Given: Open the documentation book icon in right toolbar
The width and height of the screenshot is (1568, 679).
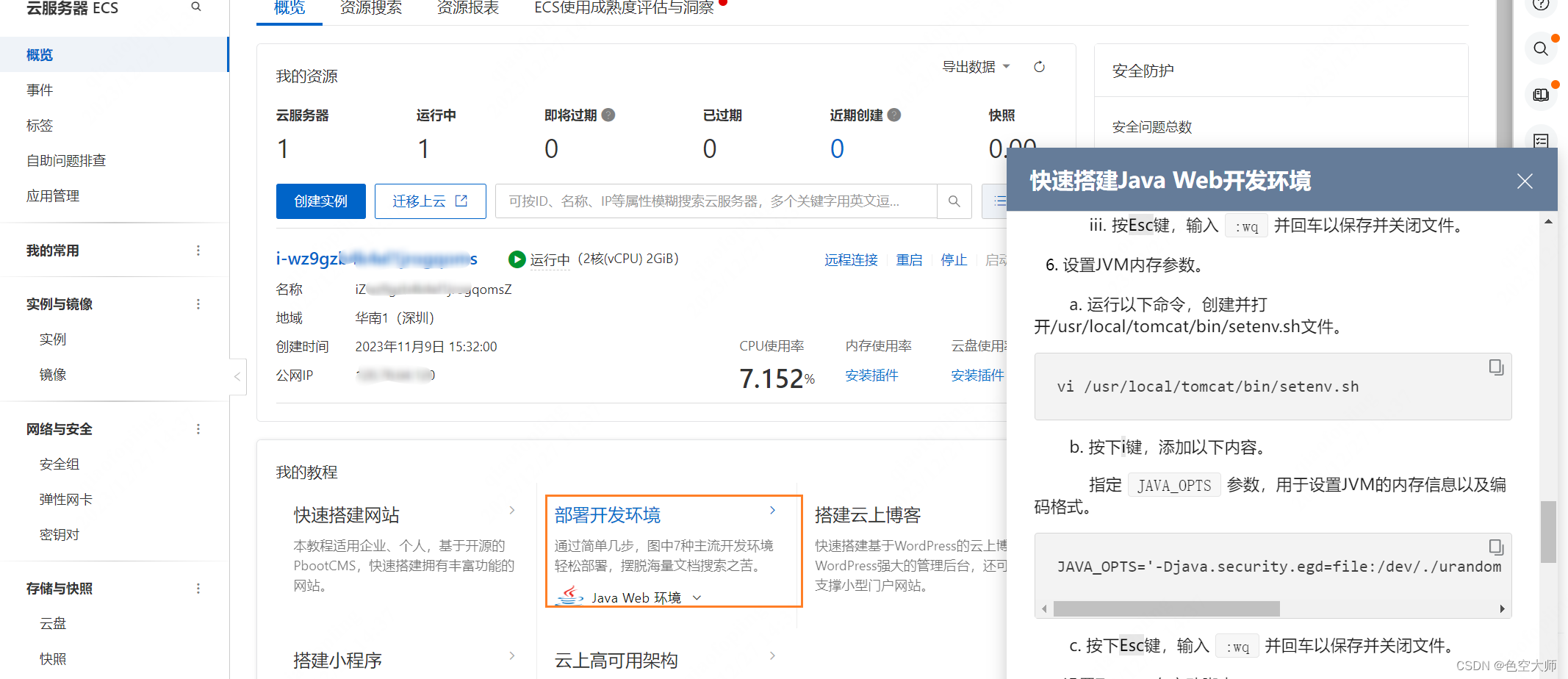Looking at the screenshot, I should [x=1541, y=95].
